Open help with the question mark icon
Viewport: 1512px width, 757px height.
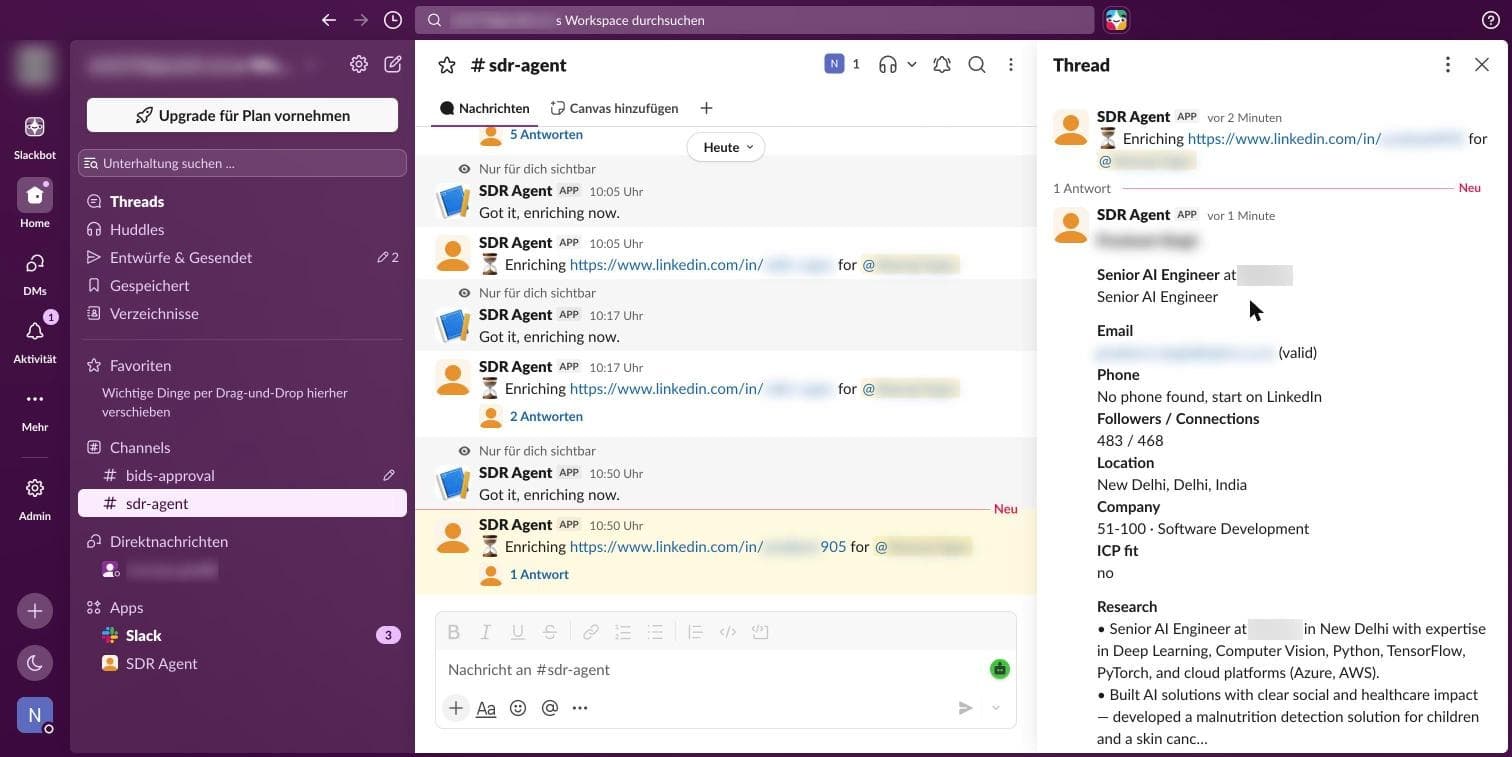1490,20
